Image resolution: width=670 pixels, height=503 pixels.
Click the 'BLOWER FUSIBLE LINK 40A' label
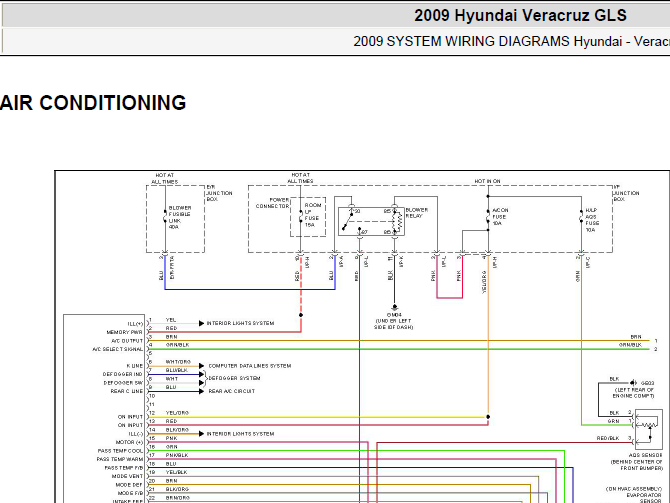[180, 218]
